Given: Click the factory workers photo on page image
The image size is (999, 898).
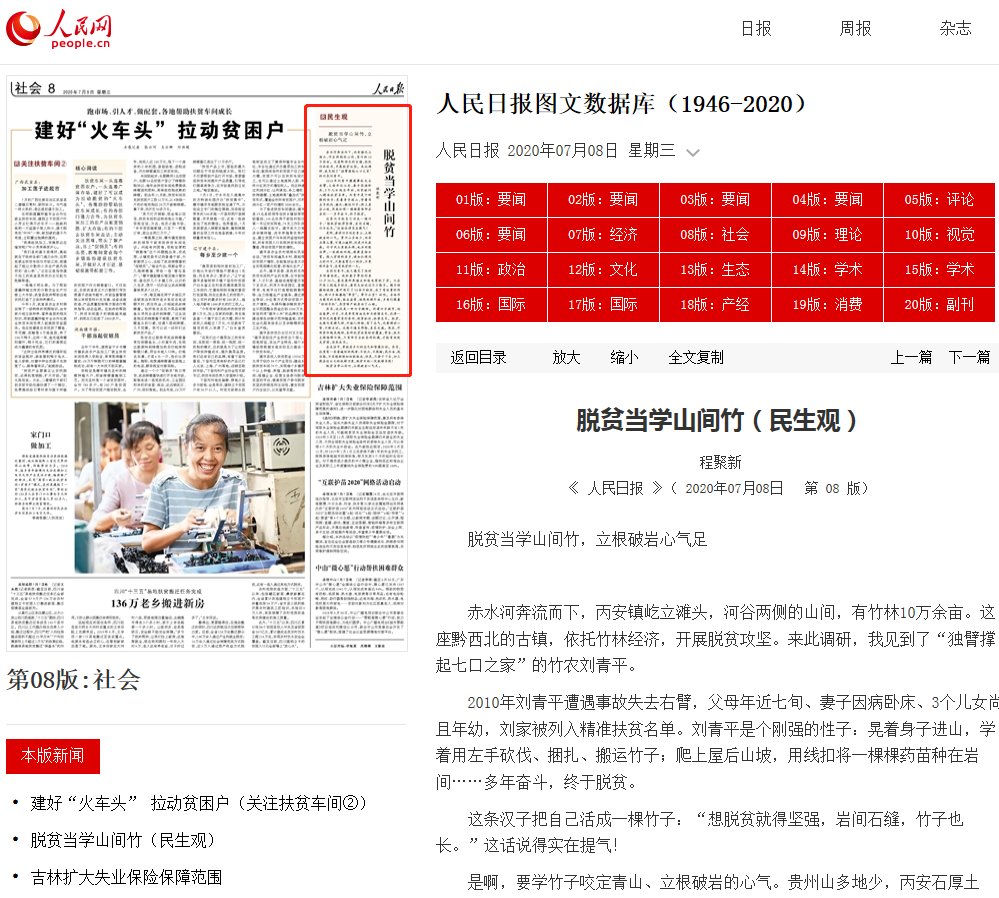Looking at the screenshot, I should 189,487.
